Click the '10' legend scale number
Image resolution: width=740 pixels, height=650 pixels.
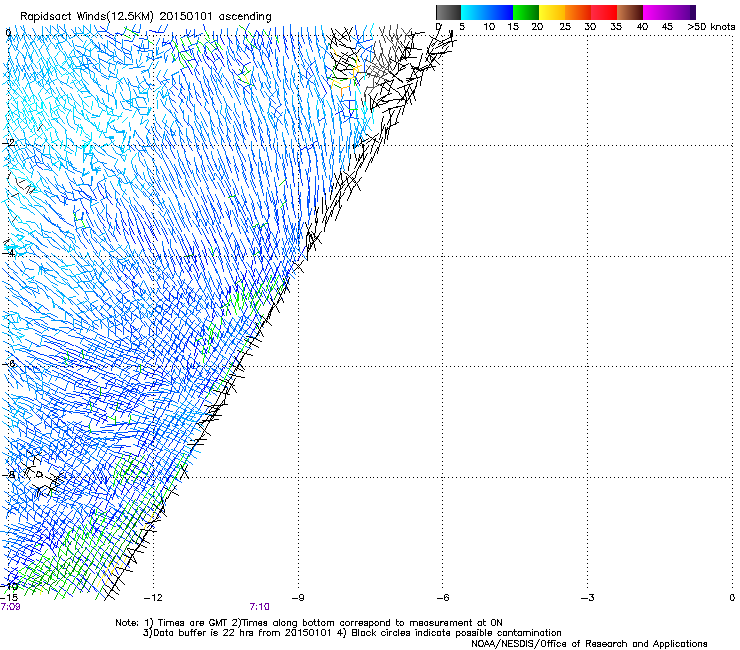[x=489, y=27]
